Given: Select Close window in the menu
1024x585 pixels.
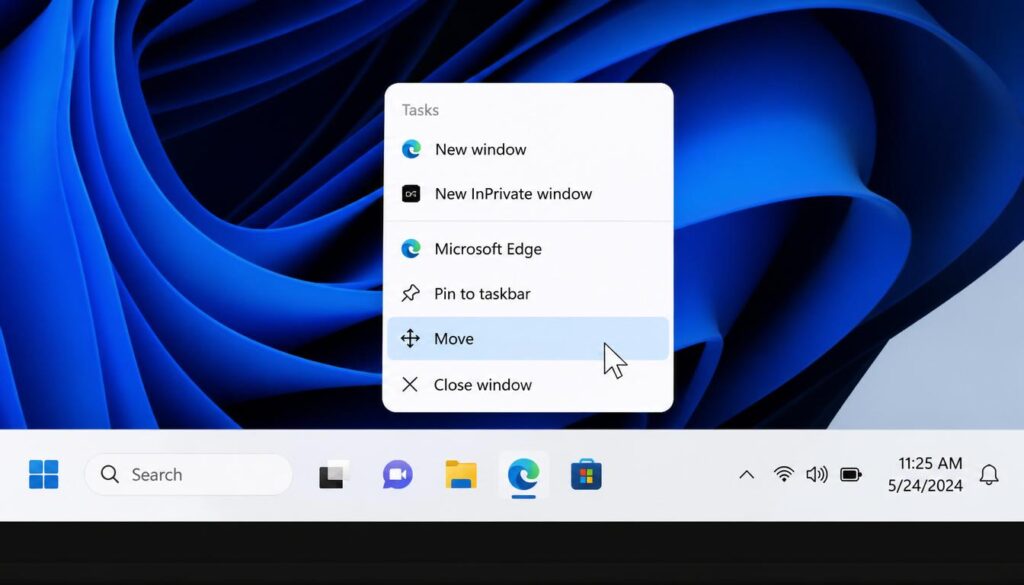Looking at the screenshot, I should point(528,385).
